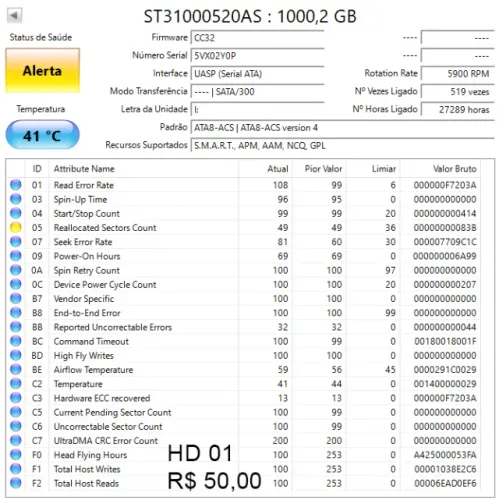
Task: Select the Airflow Temperature attribute name
Action: tap(93, 370)
